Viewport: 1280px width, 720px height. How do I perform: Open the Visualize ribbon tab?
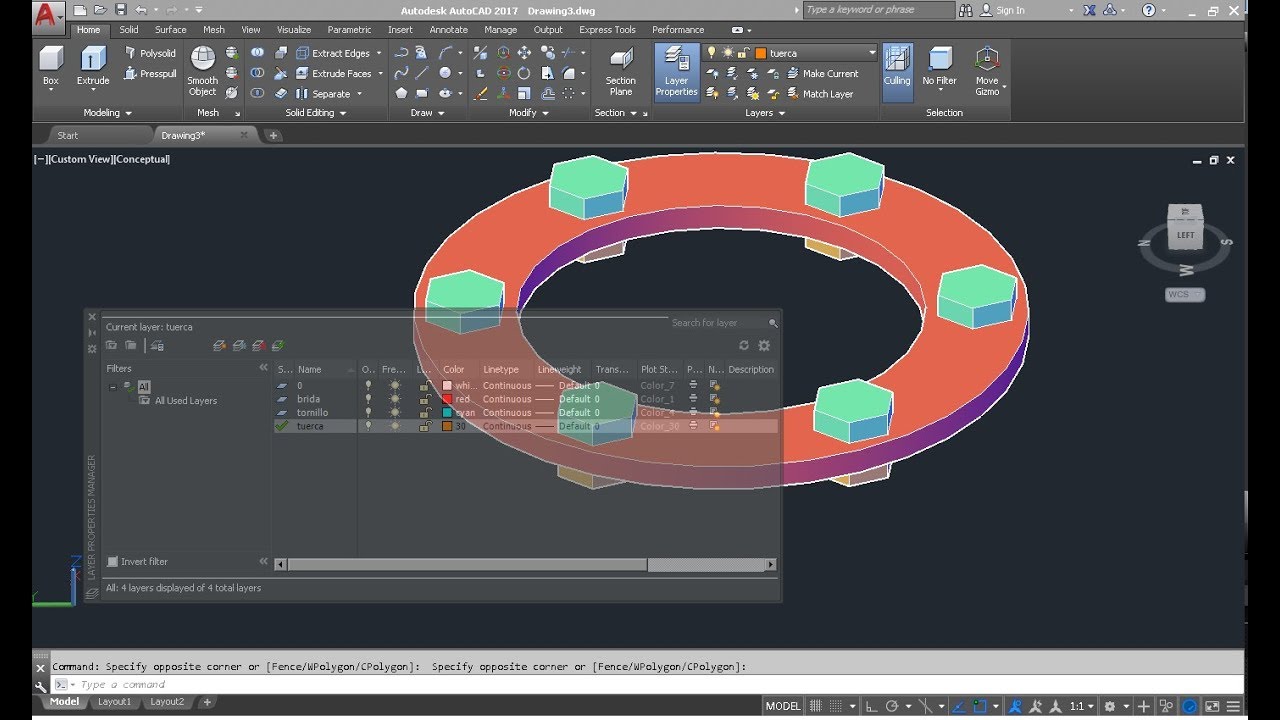coord(294,30)
